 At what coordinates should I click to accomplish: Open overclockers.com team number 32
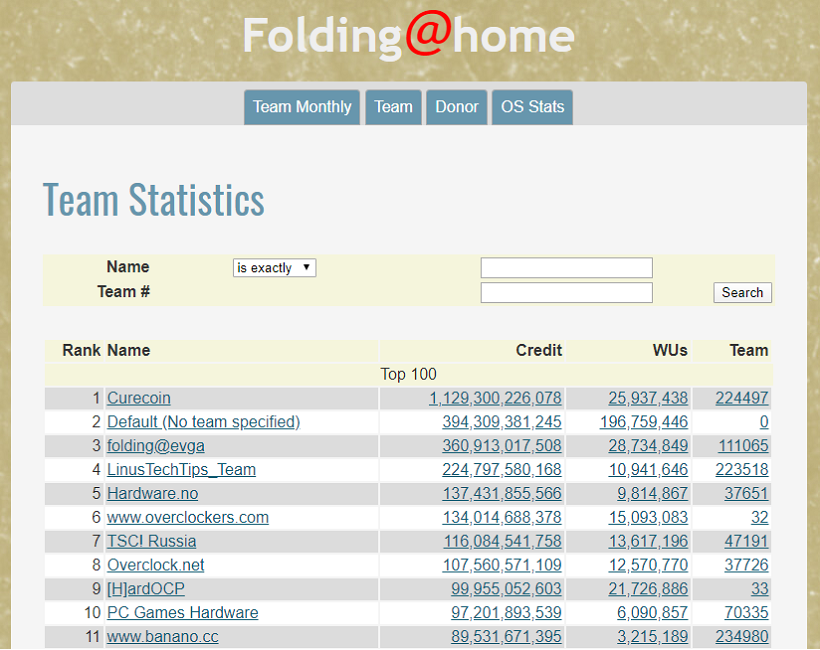click(760, 518)
